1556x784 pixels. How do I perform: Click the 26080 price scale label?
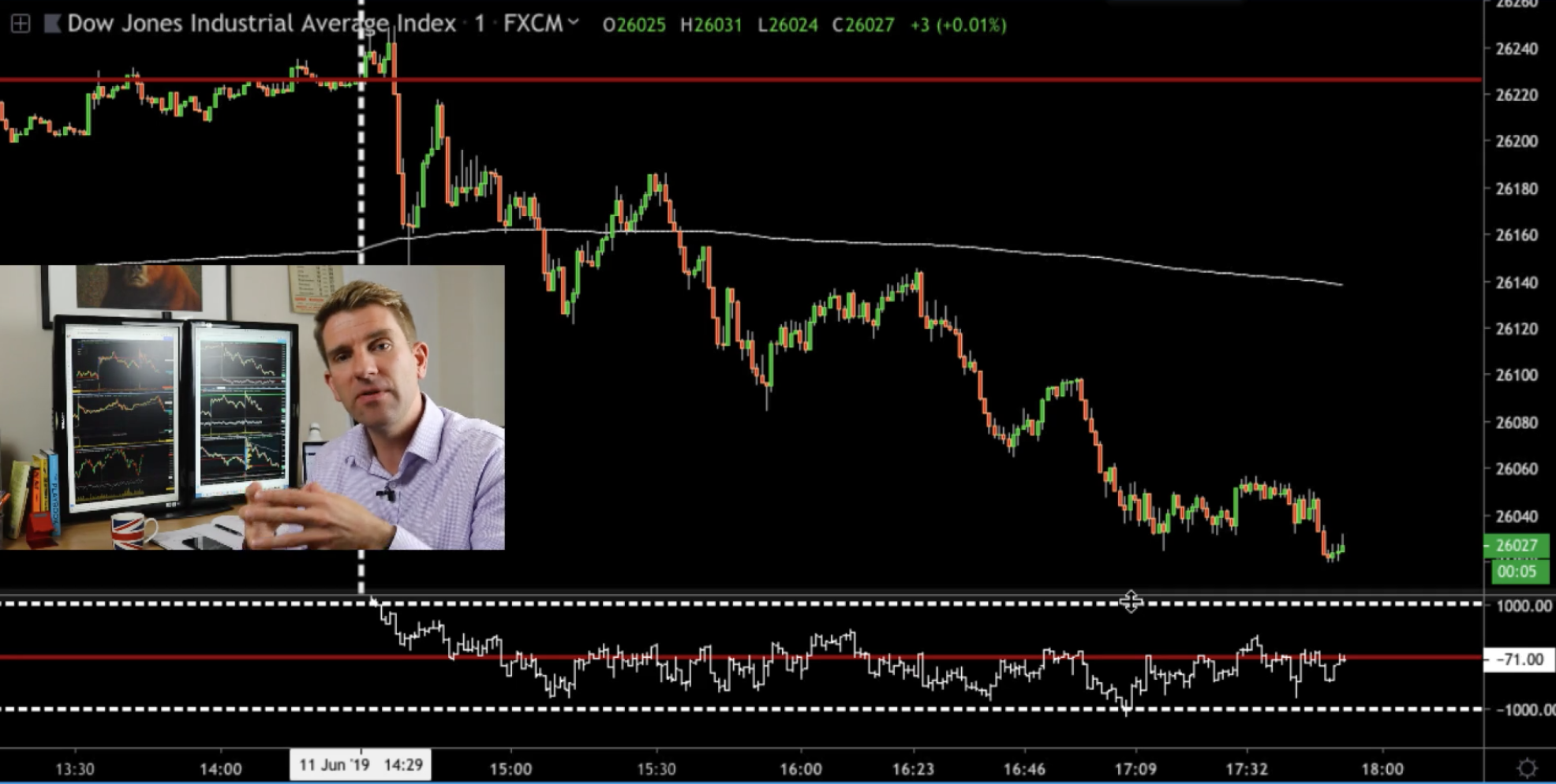[1517, 423]
